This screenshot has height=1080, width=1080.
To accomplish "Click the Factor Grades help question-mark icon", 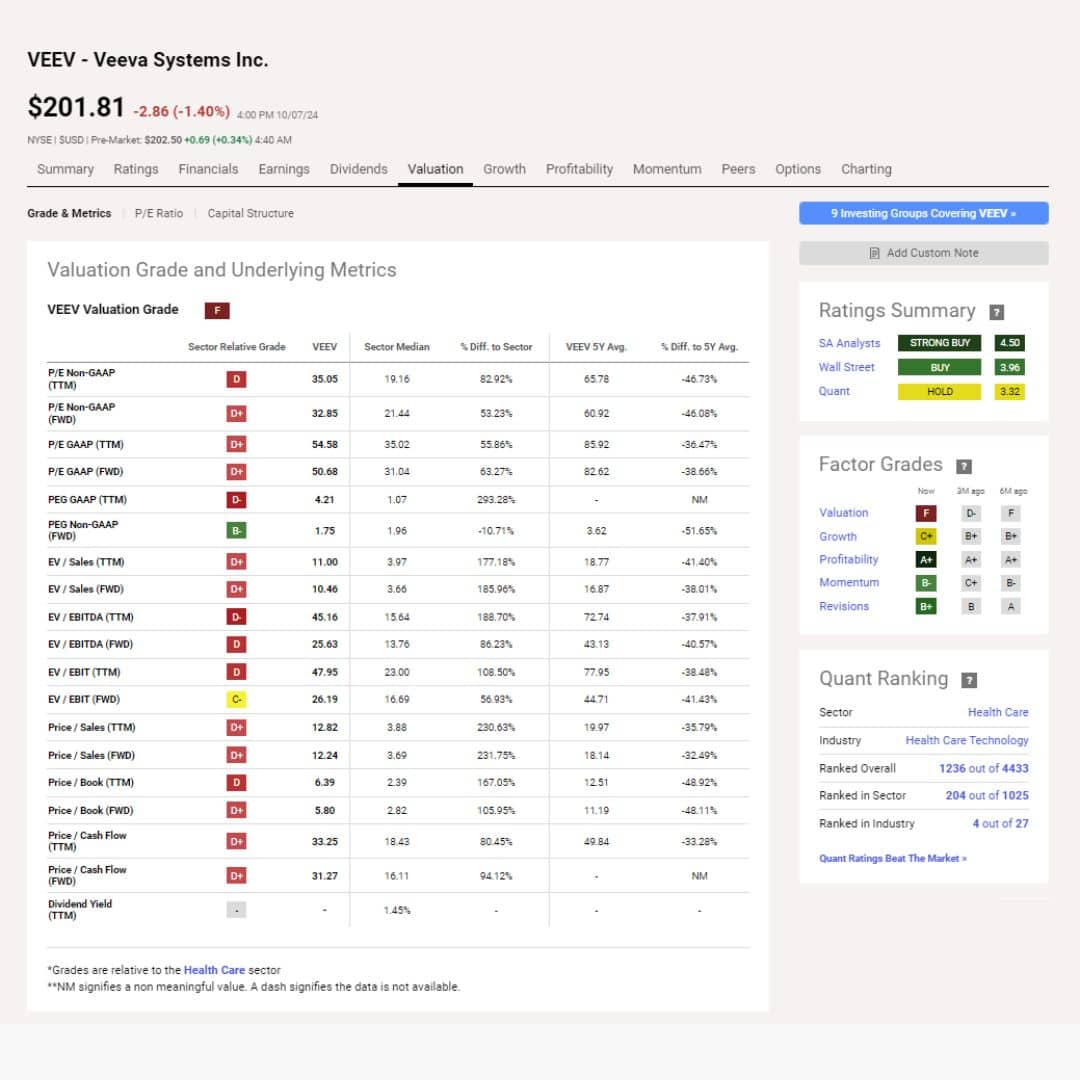I will click(x=964, y=466).
